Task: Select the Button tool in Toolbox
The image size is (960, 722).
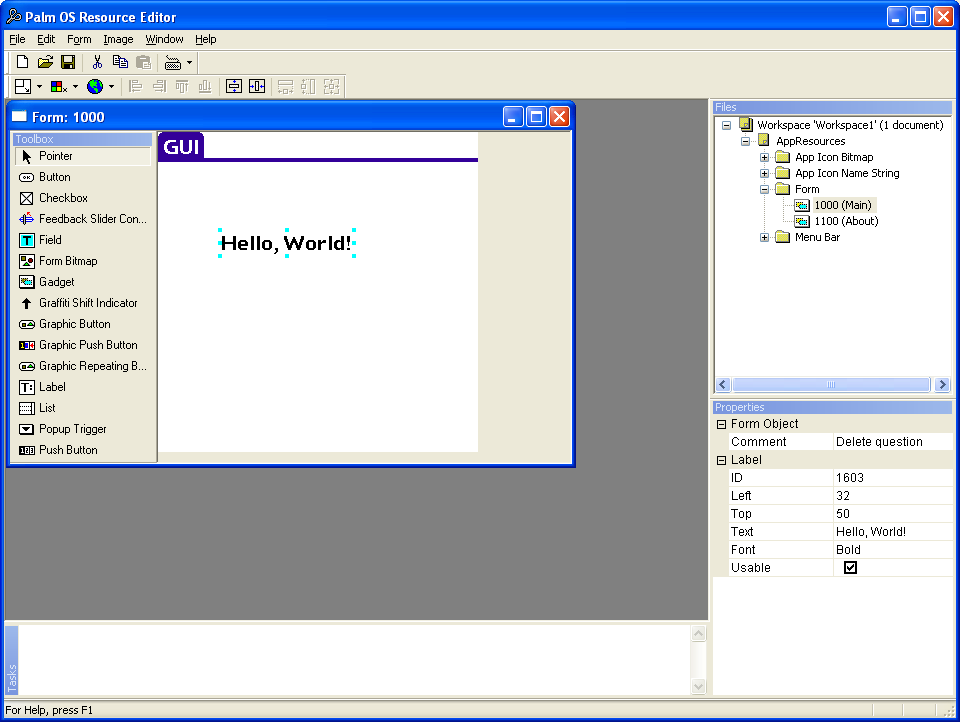Action: click(x=82, y=177)
